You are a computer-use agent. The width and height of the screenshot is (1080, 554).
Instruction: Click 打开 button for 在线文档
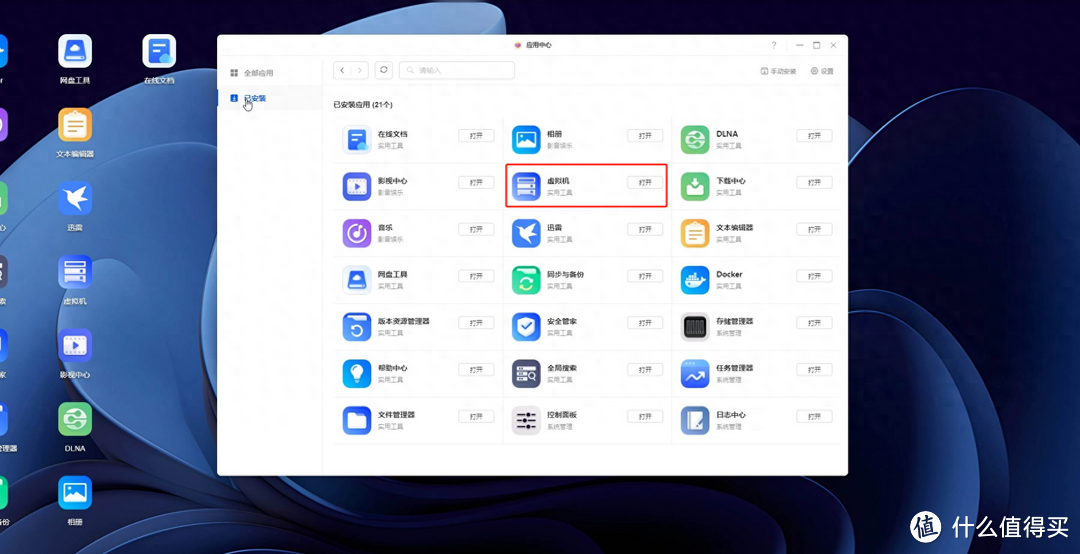476,136
